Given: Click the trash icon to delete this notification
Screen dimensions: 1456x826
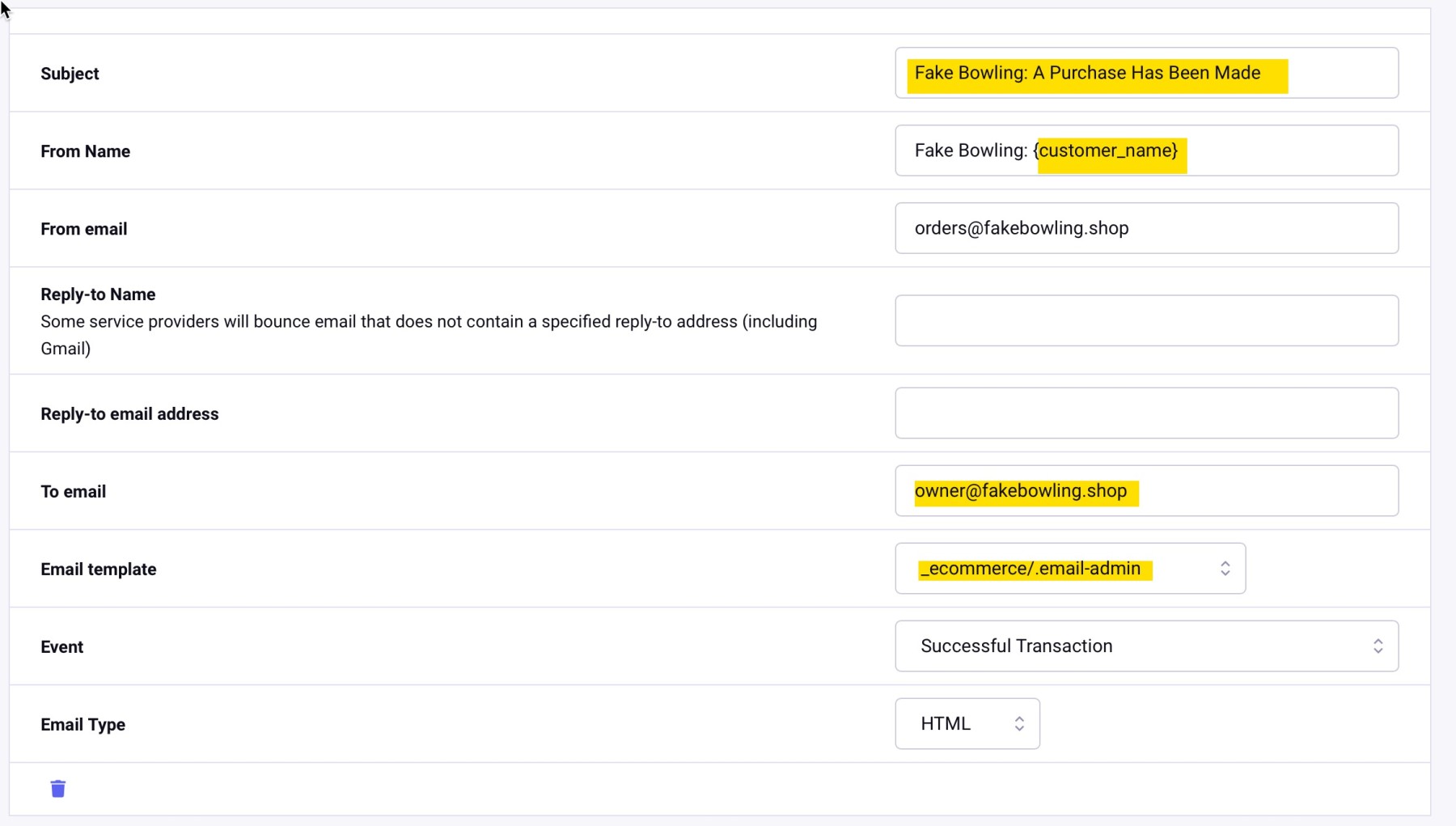Looking at the screenshot, I should tap(57, 788).
